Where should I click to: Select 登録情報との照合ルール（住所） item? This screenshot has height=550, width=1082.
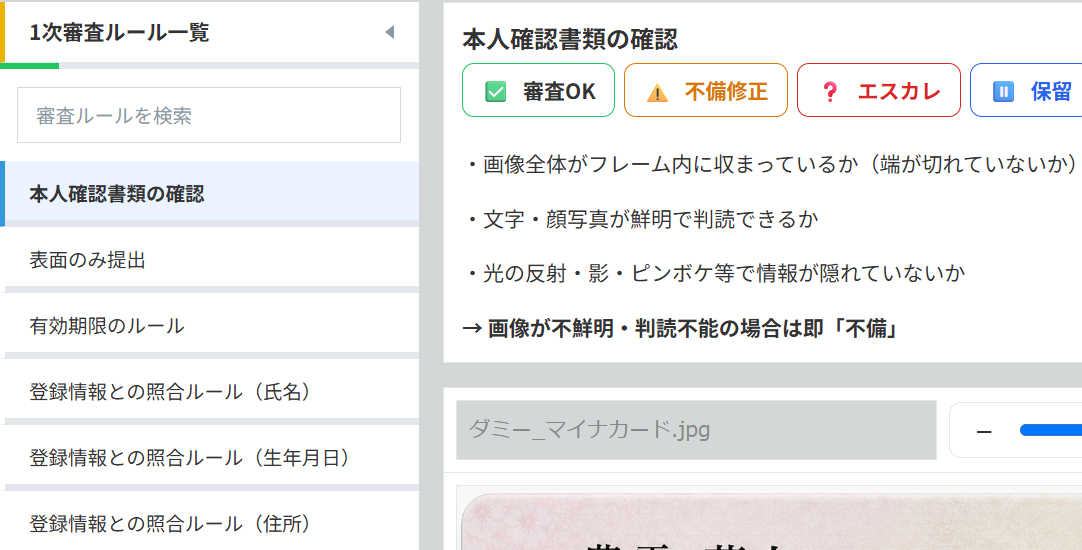coord(210,522)
